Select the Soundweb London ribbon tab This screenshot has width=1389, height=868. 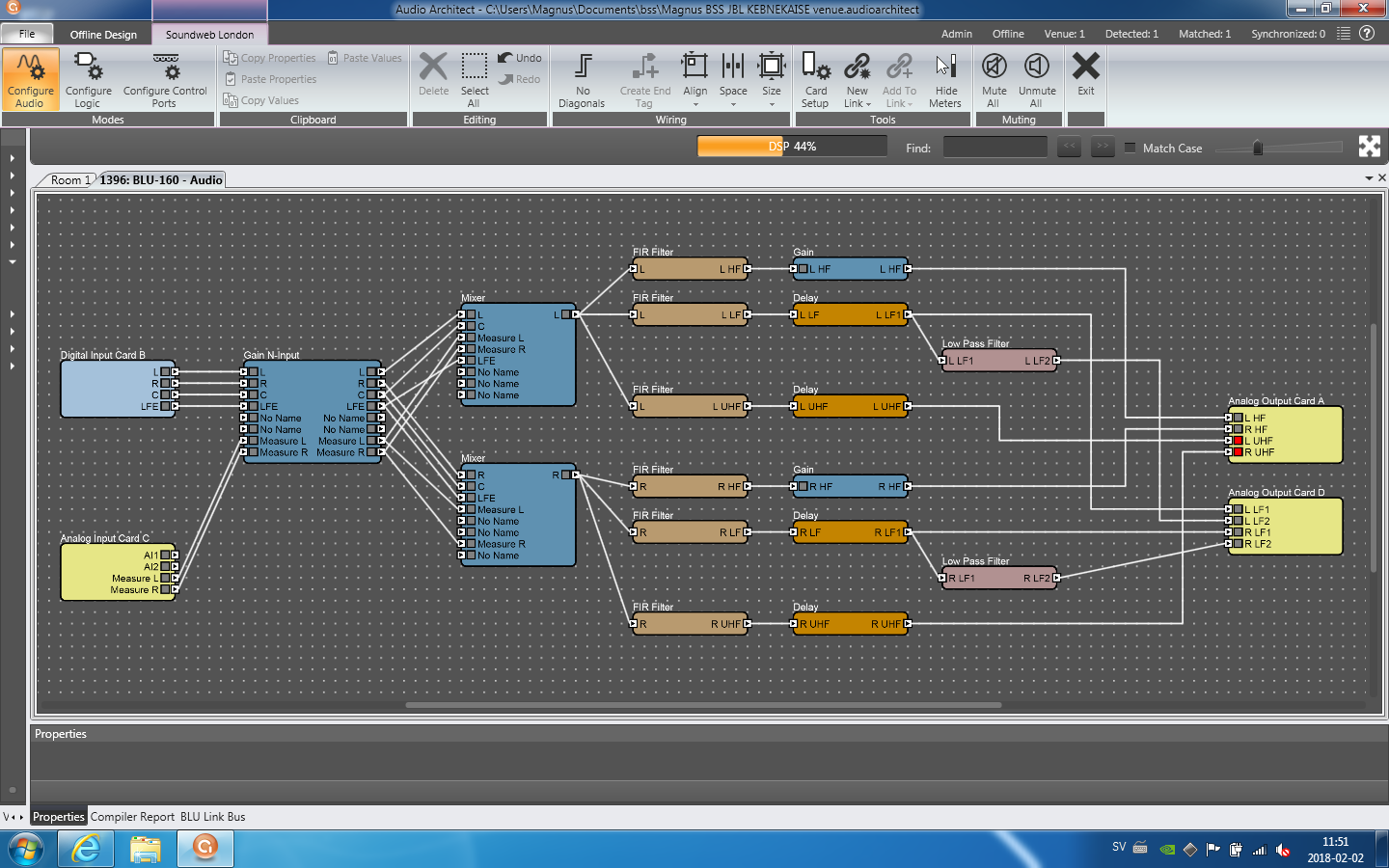point(209,34)
